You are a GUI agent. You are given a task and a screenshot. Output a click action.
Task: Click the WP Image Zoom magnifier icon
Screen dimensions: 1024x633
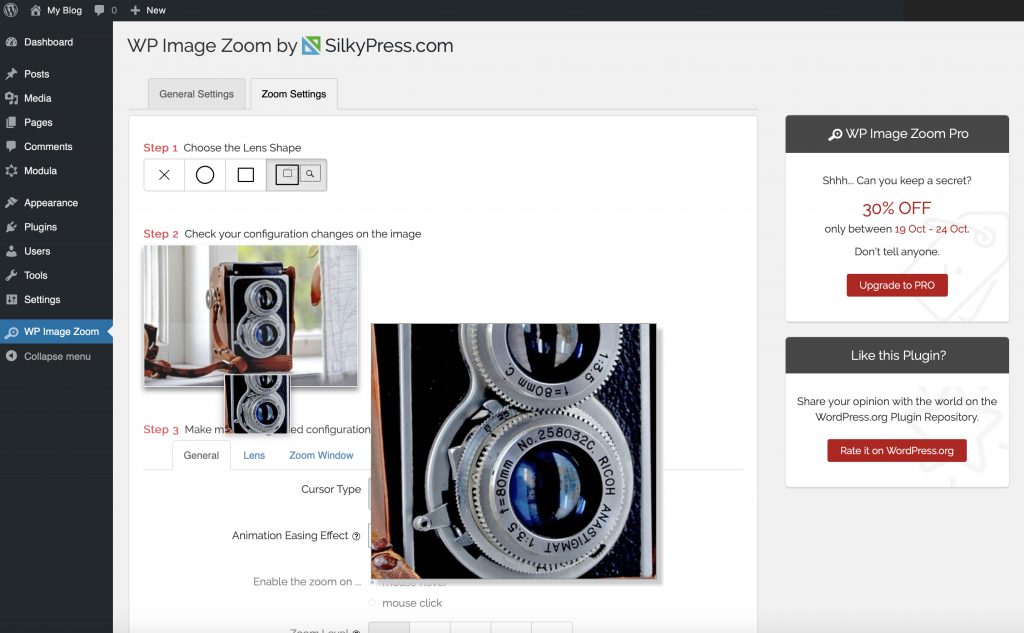pos(11,332)
